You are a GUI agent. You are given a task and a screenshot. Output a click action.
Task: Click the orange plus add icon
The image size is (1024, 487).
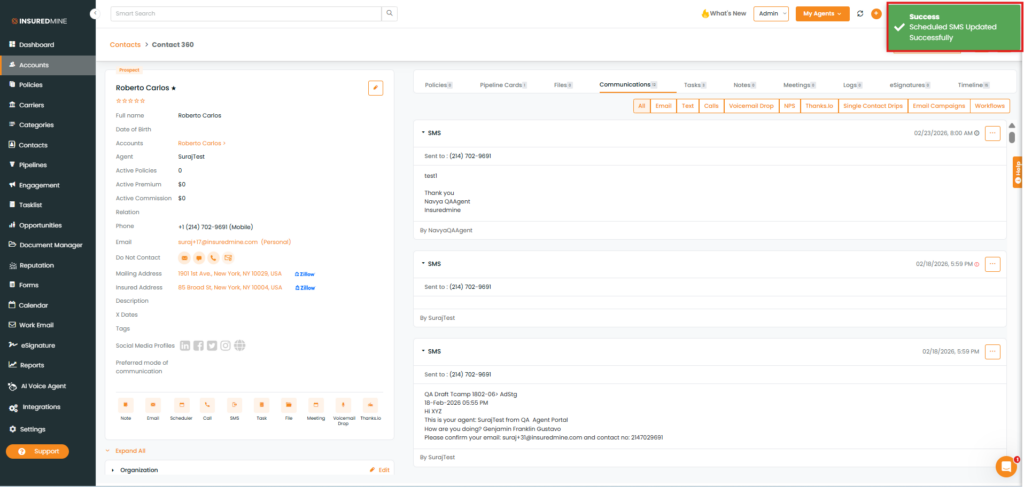click(x=876, y=14)
